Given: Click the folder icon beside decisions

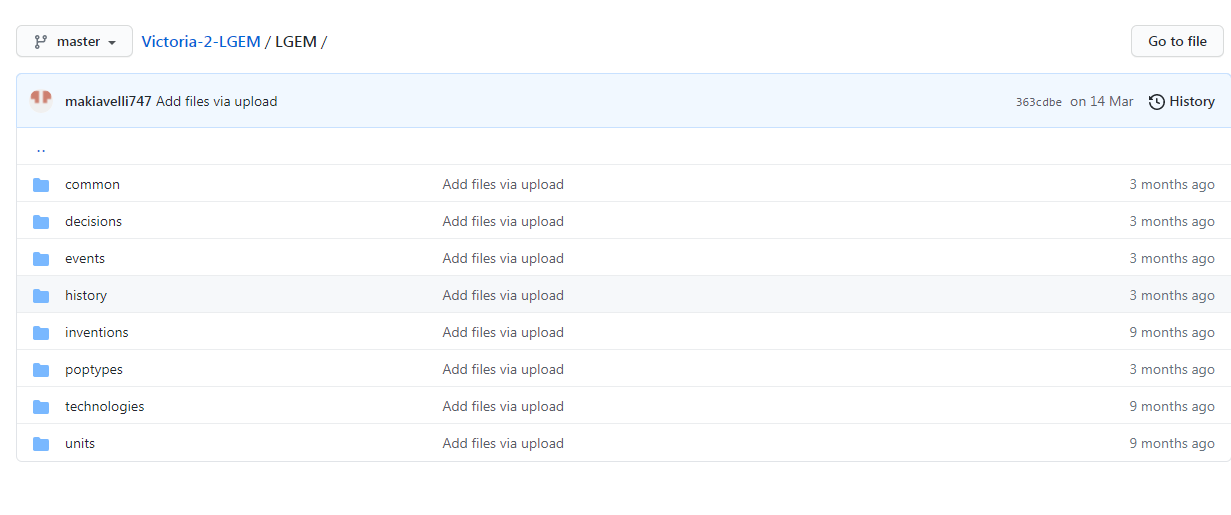Looking at the screenshot, I should (x=41, y=221).
